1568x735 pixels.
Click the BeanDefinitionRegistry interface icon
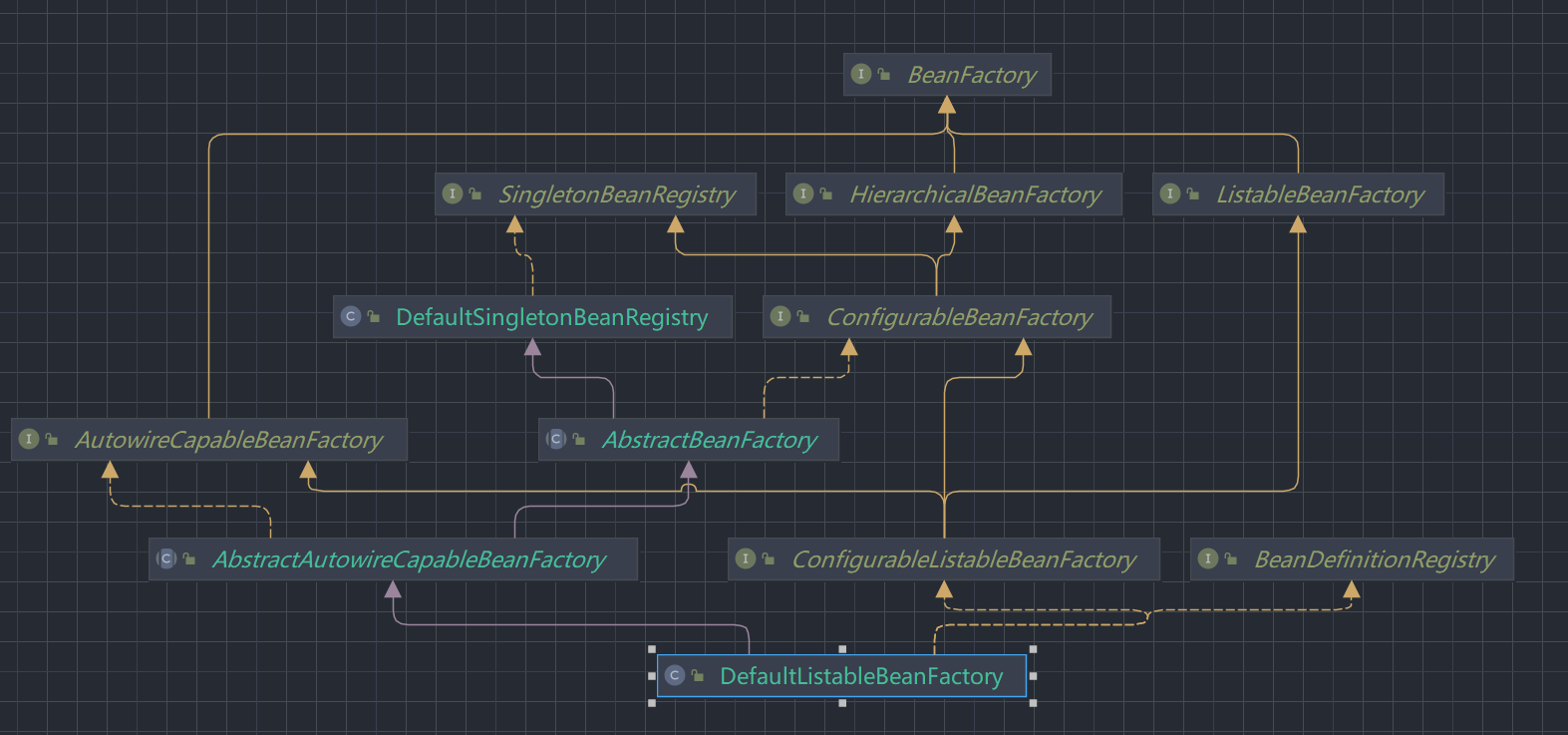coord(1208,558)
